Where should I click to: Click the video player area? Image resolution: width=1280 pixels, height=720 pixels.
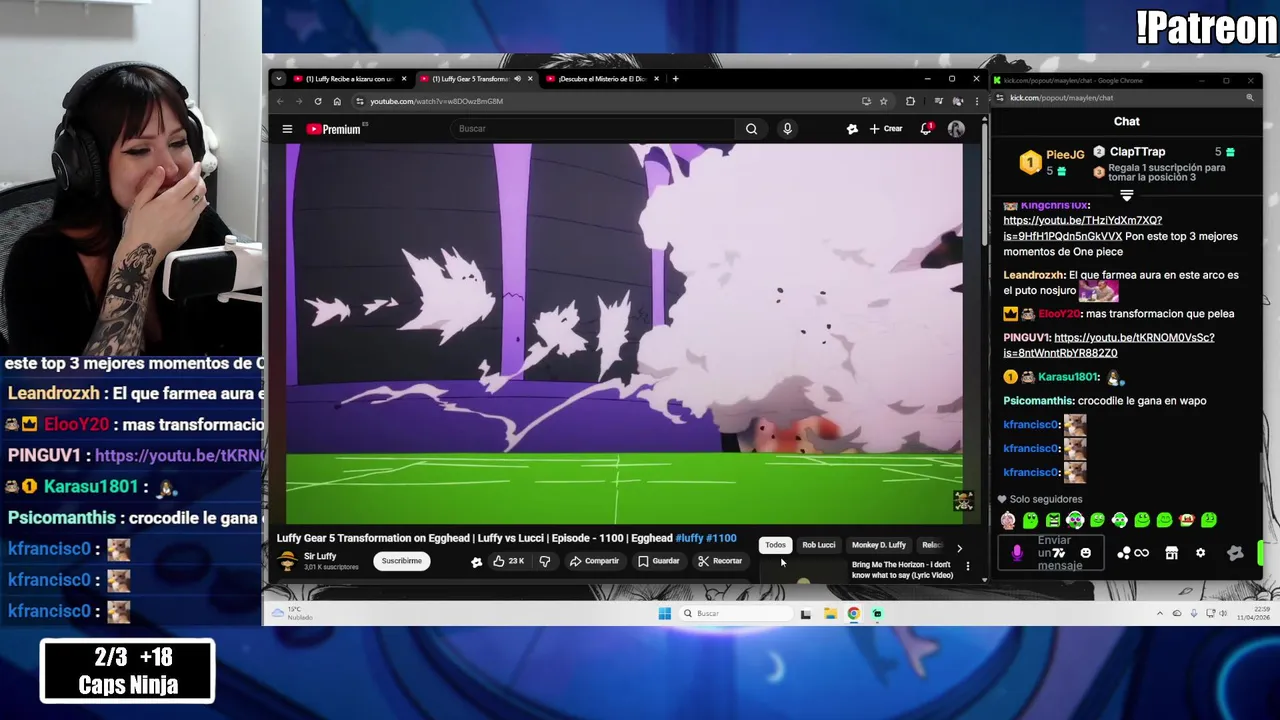click(624, 333)
